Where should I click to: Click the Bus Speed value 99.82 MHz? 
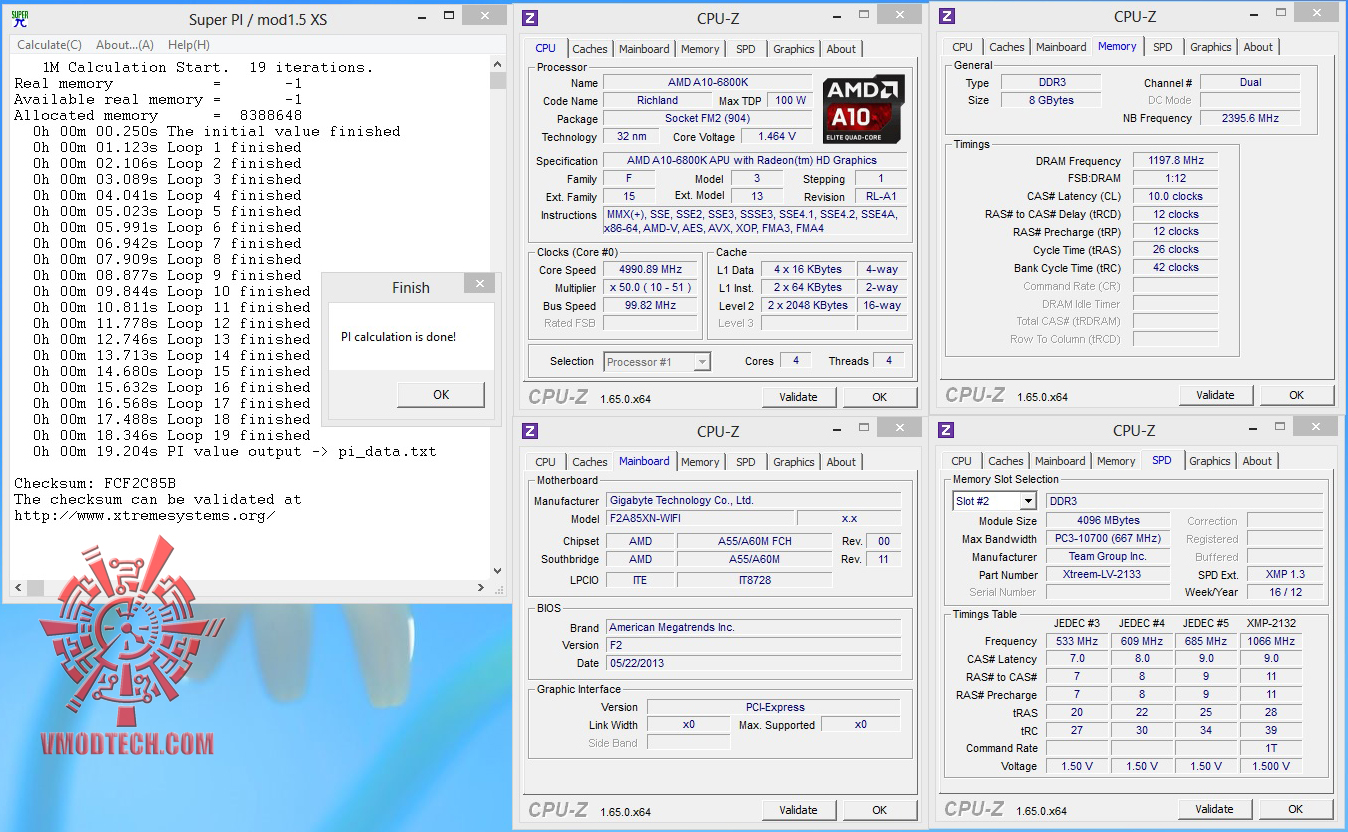651,306
